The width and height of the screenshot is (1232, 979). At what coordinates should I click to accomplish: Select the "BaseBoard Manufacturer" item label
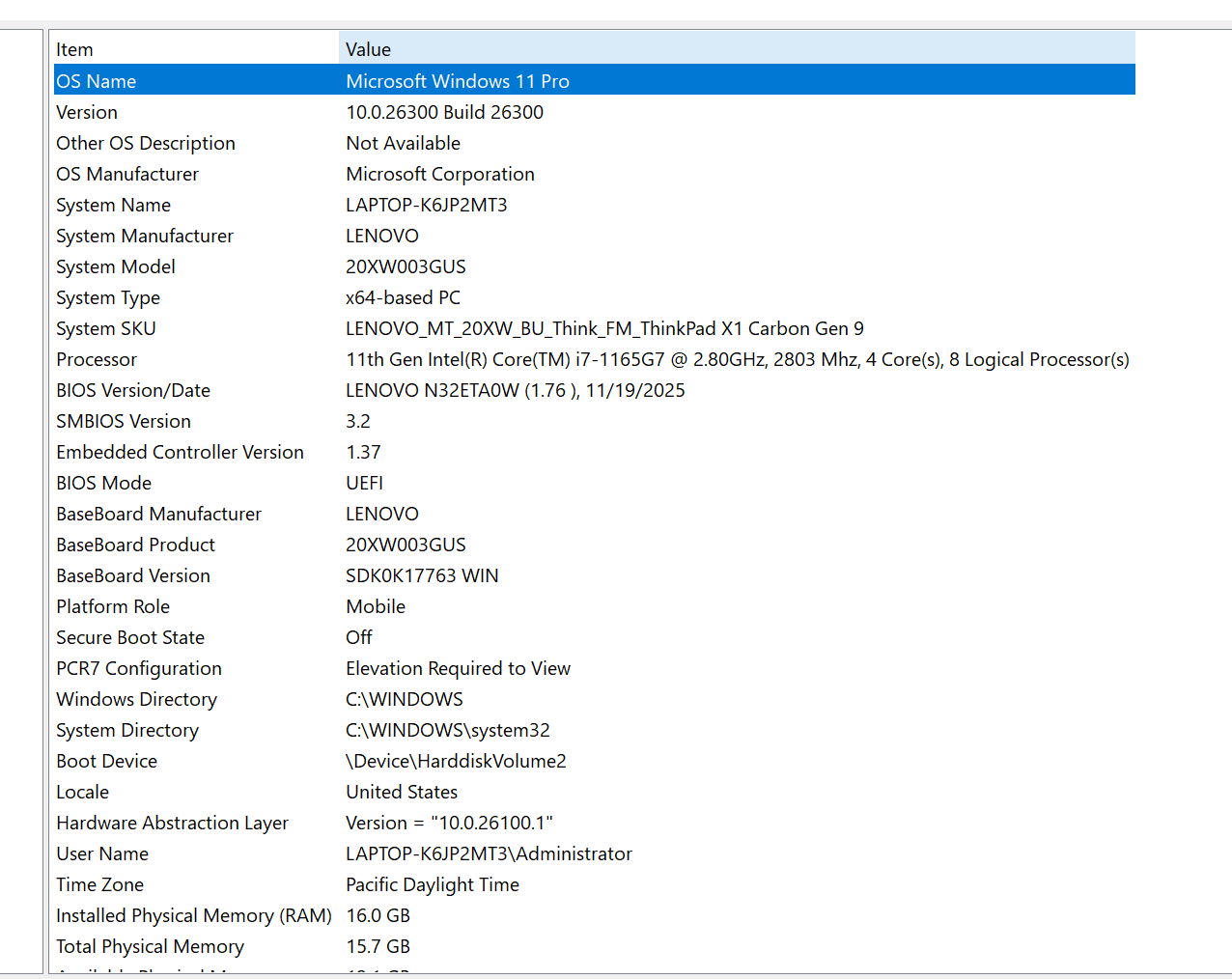158,514
